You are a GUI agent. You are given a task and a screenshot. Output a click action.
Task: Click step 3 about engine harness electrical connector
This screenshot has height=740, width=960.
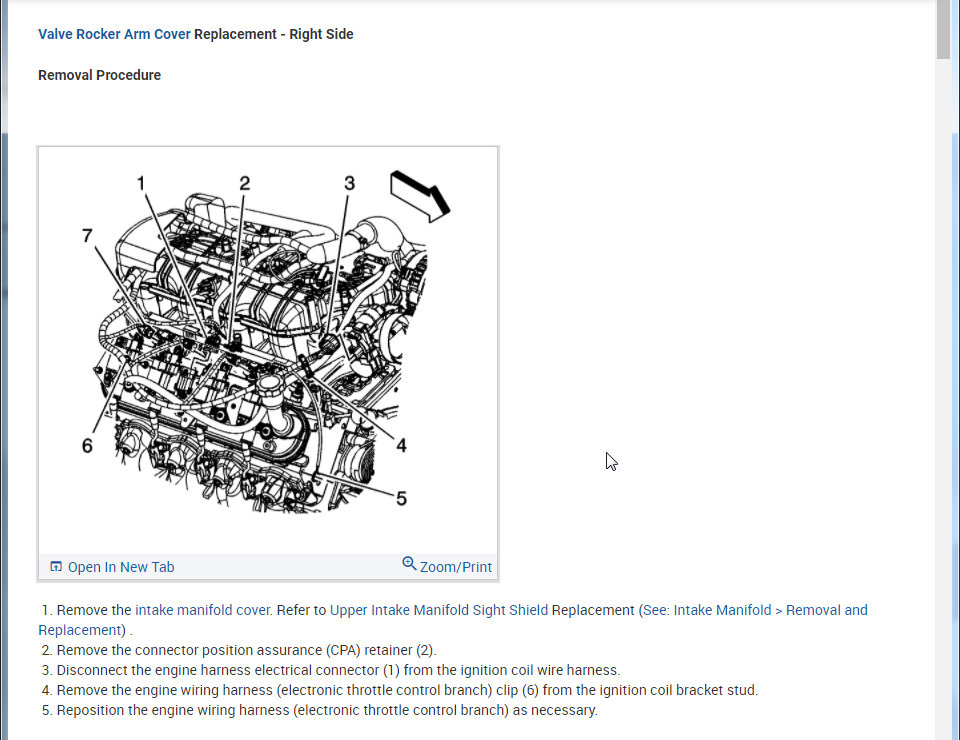pos(331,670)
